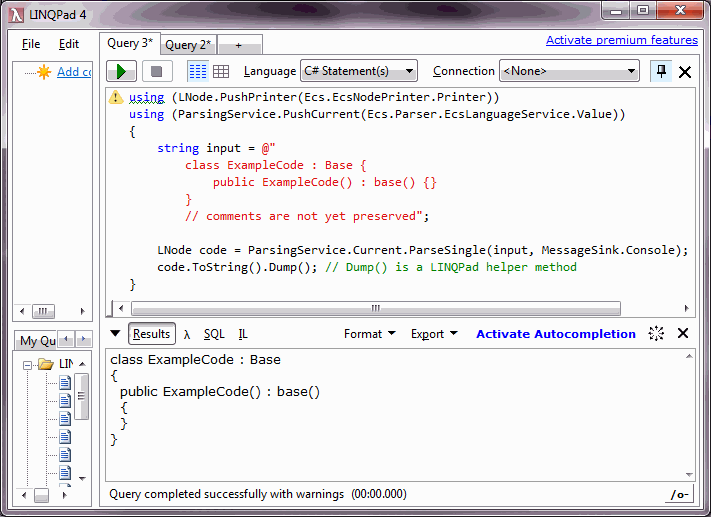711x517 pixels.
Task: Close the query with the X beside pin
Action: click(685, 72)
